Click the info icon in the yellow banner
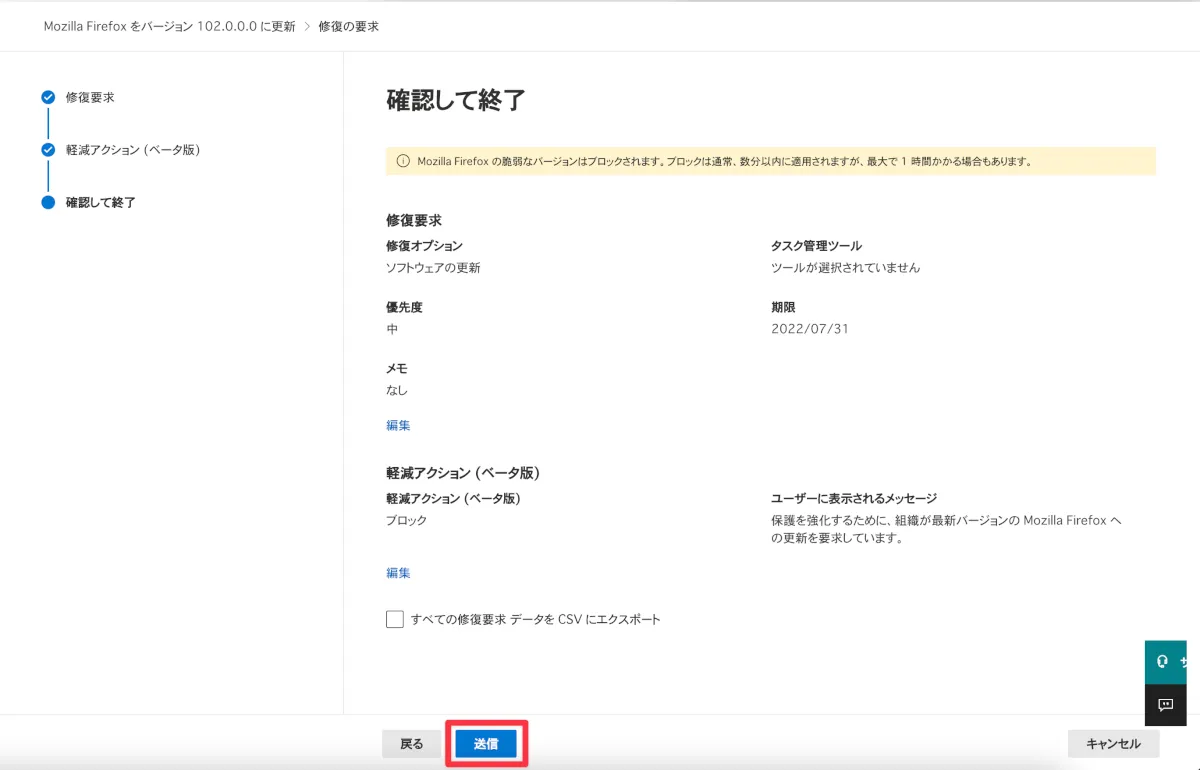Image resolution: width=1200 pixels, height=770 pixels. (x=403, y=161)
